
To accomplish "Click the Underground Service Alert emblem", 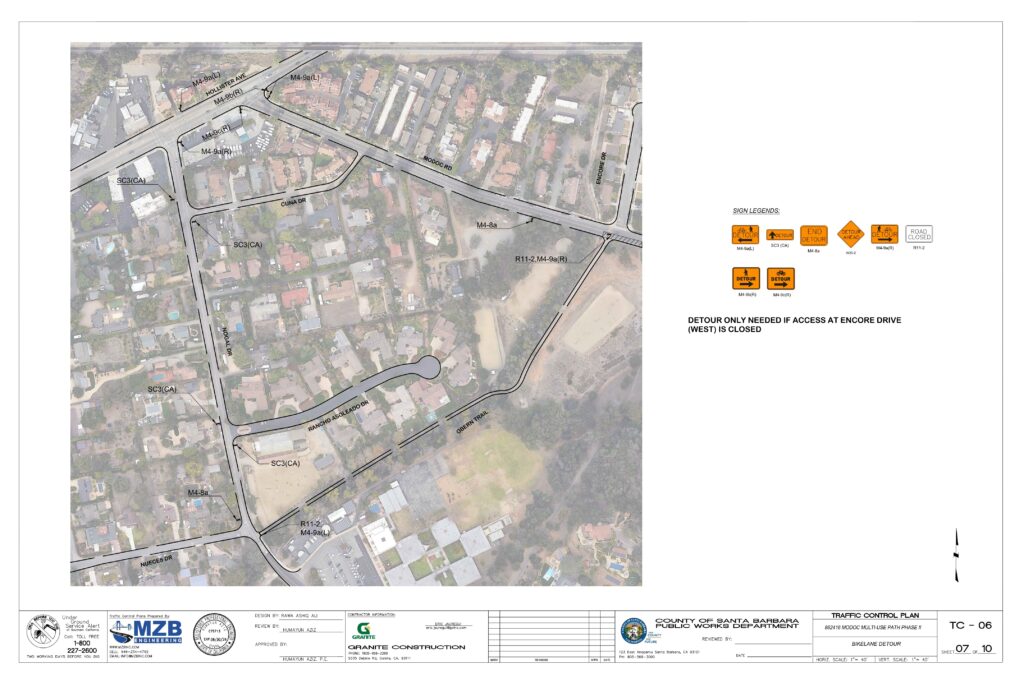I will click(x=43, y=632).
